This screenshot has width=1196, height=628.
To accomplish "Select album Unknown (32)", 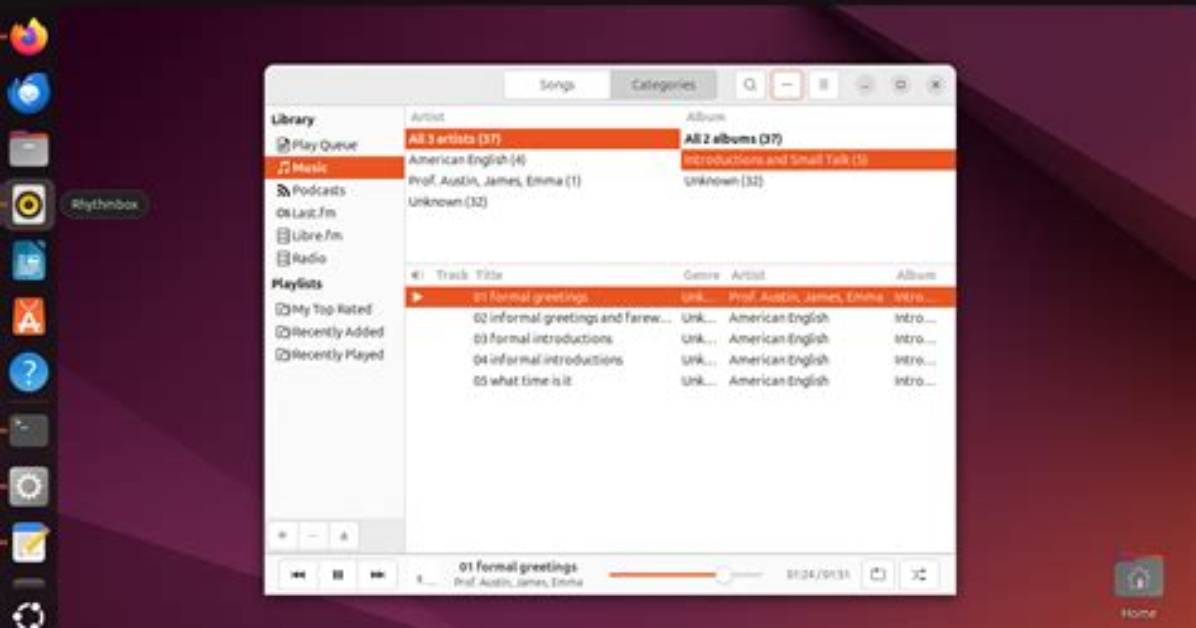I will pyautogui.click(x=818, y=181).
